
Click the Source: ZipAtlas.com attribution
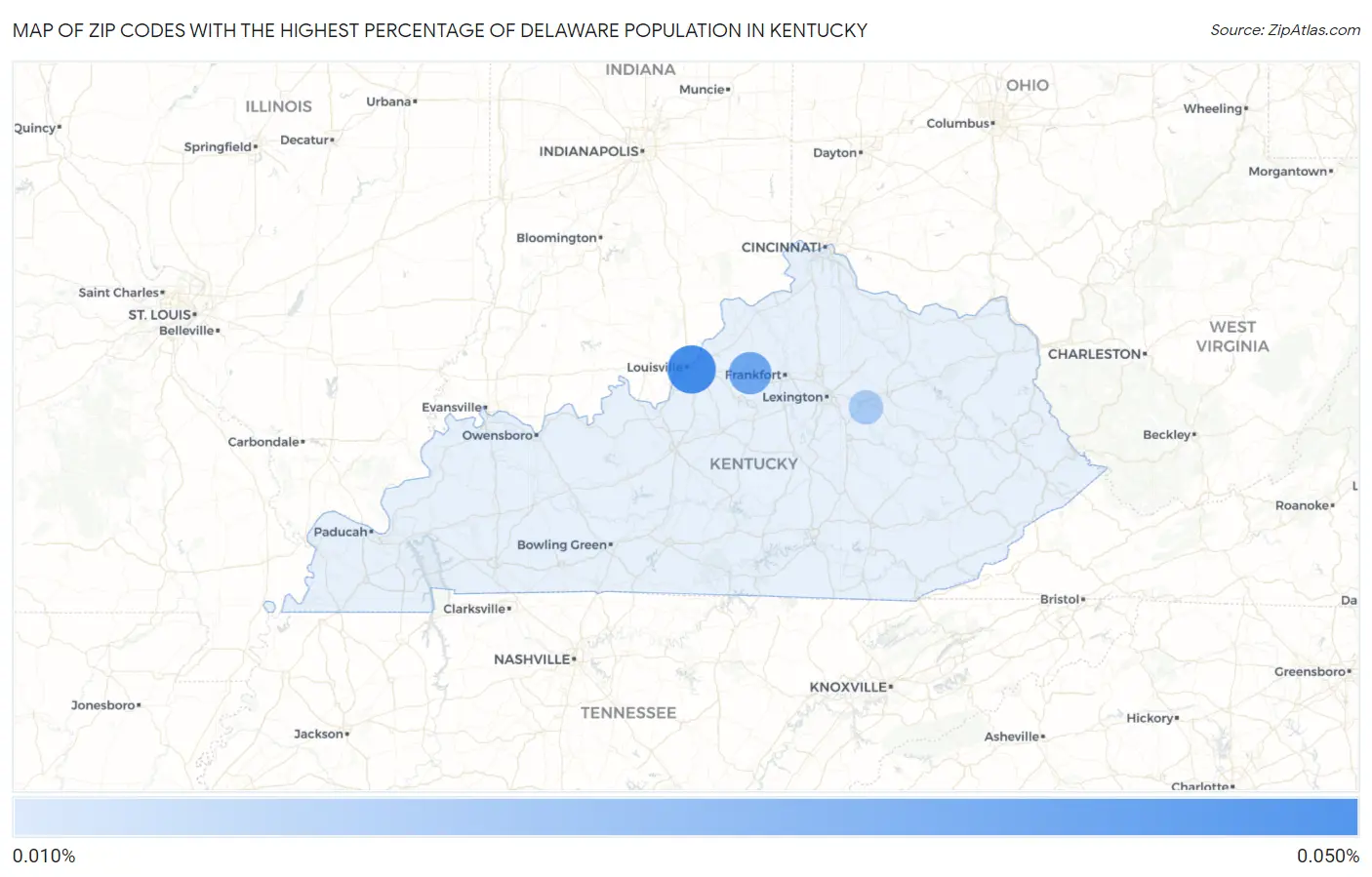pyautogui.click(x=1285, y=30)
